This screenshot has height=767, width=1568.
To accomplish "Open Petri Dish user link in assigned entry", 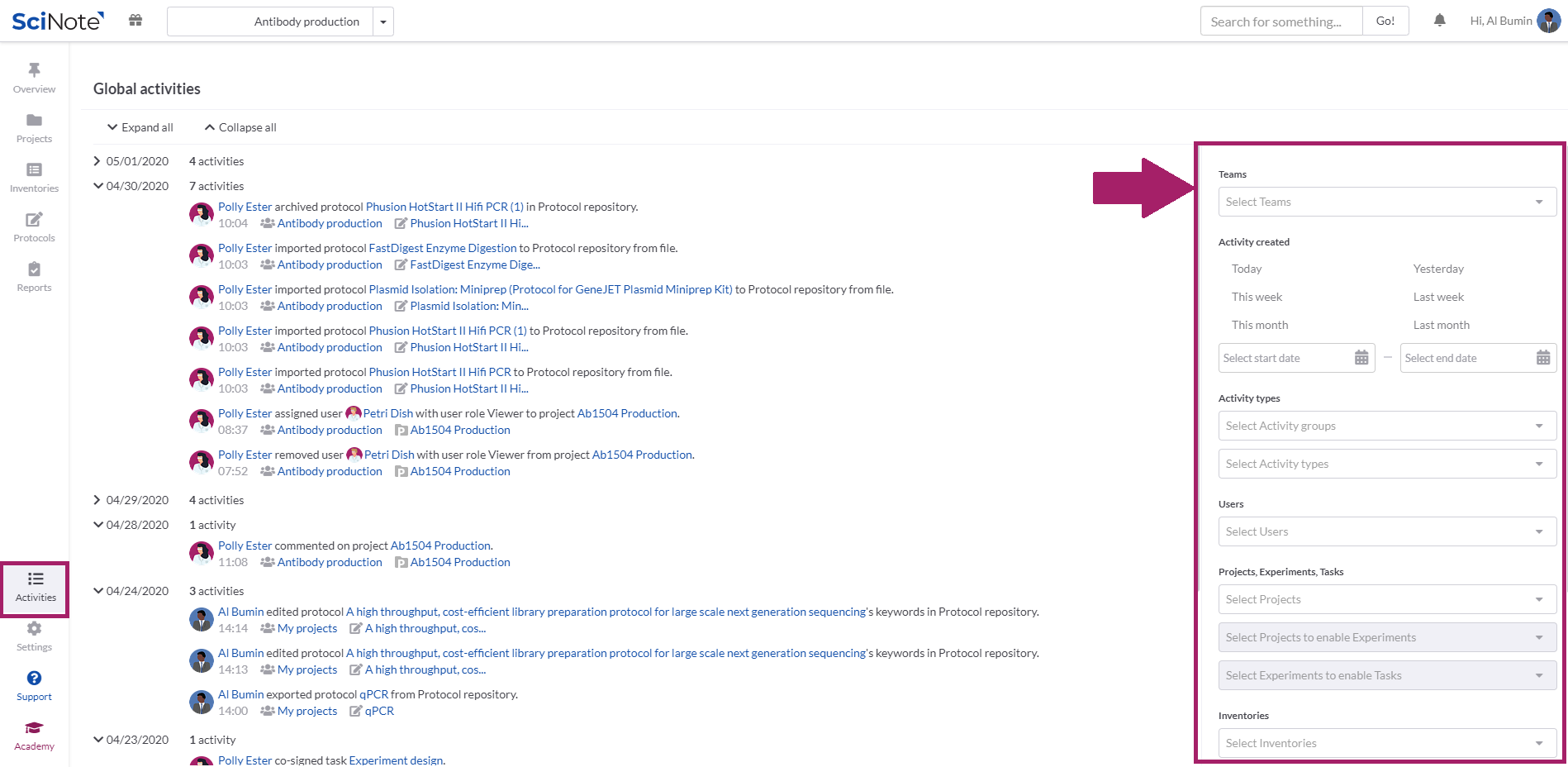I will tap(388, 413).
